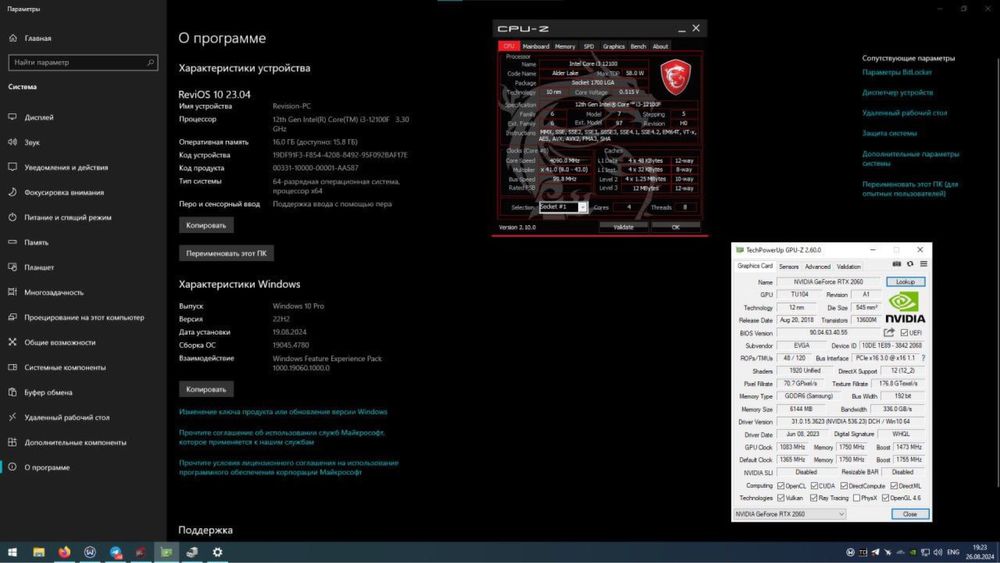Open the NVIDIA GeForce RTX 2060 GPU selector dropdown
The width and height of the screenshot is (1000, 563).
pos(789,514)
